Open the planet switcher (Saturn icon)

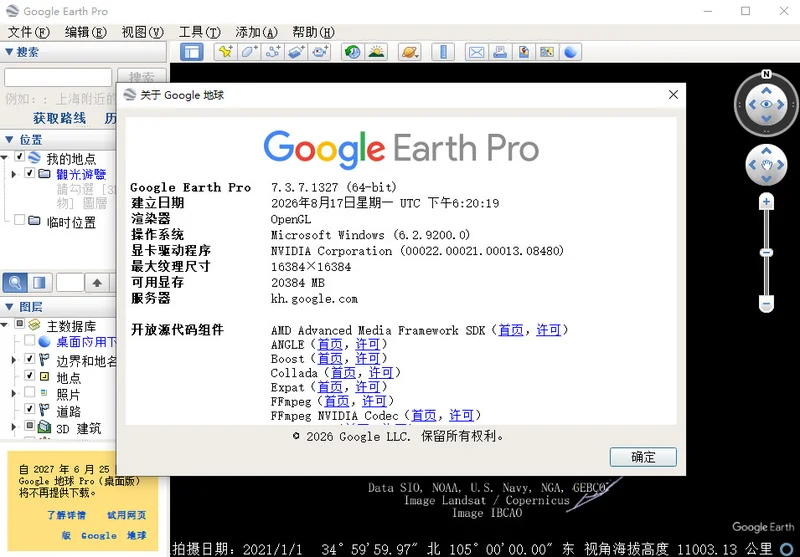click(410, 52)
